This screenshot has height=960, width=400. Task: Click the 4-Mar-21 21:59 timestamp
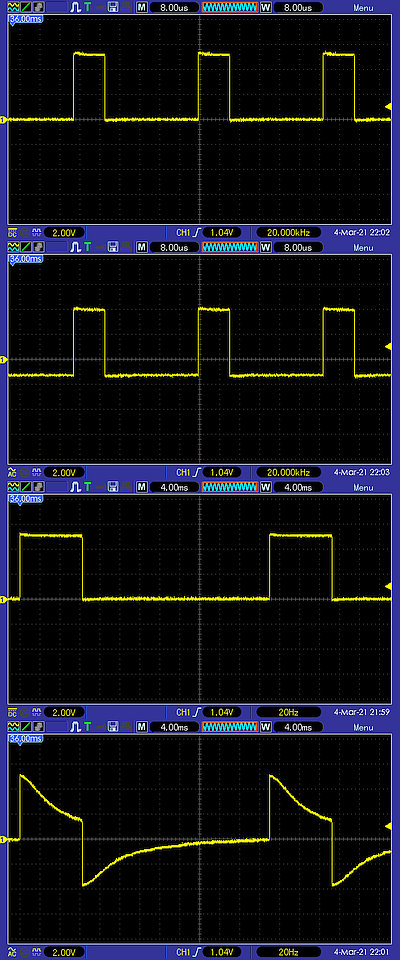[x=361, y=713]
